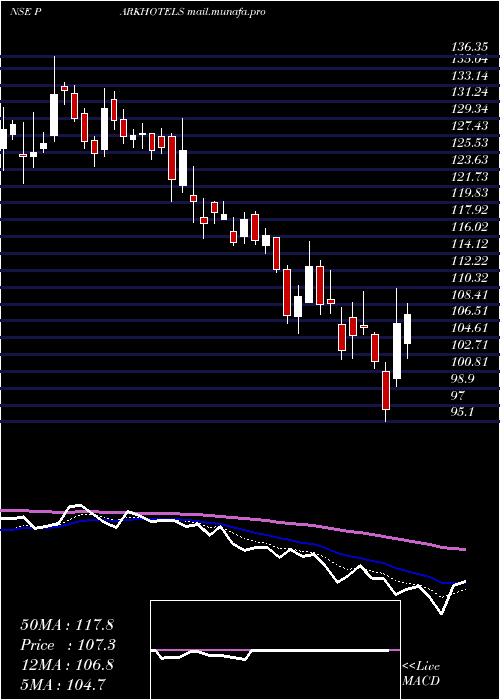
Task: Click the 133.14 price label
Action: (x=470, y=75)
